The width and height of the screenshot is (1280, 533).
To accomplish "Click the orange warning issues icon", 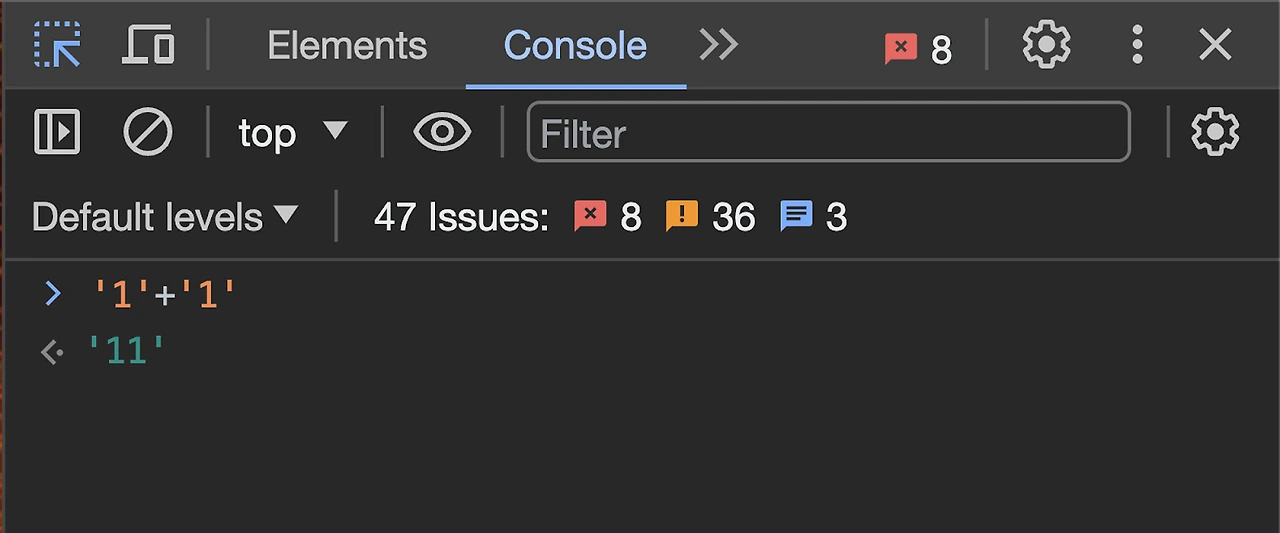I will pyautogui.click(x=681, y=216).
